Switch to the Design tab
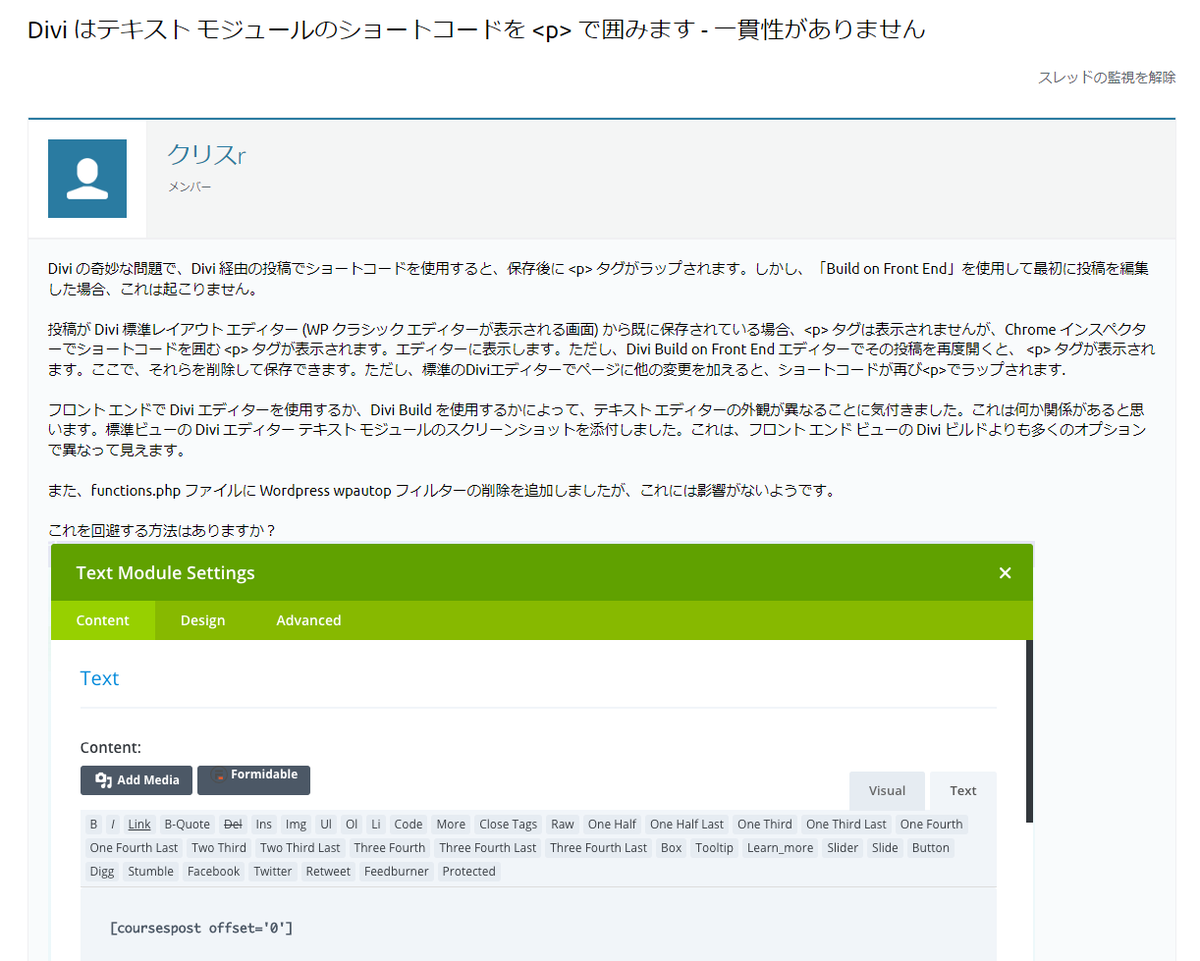The image size is (1200, 961). [202, 620]
